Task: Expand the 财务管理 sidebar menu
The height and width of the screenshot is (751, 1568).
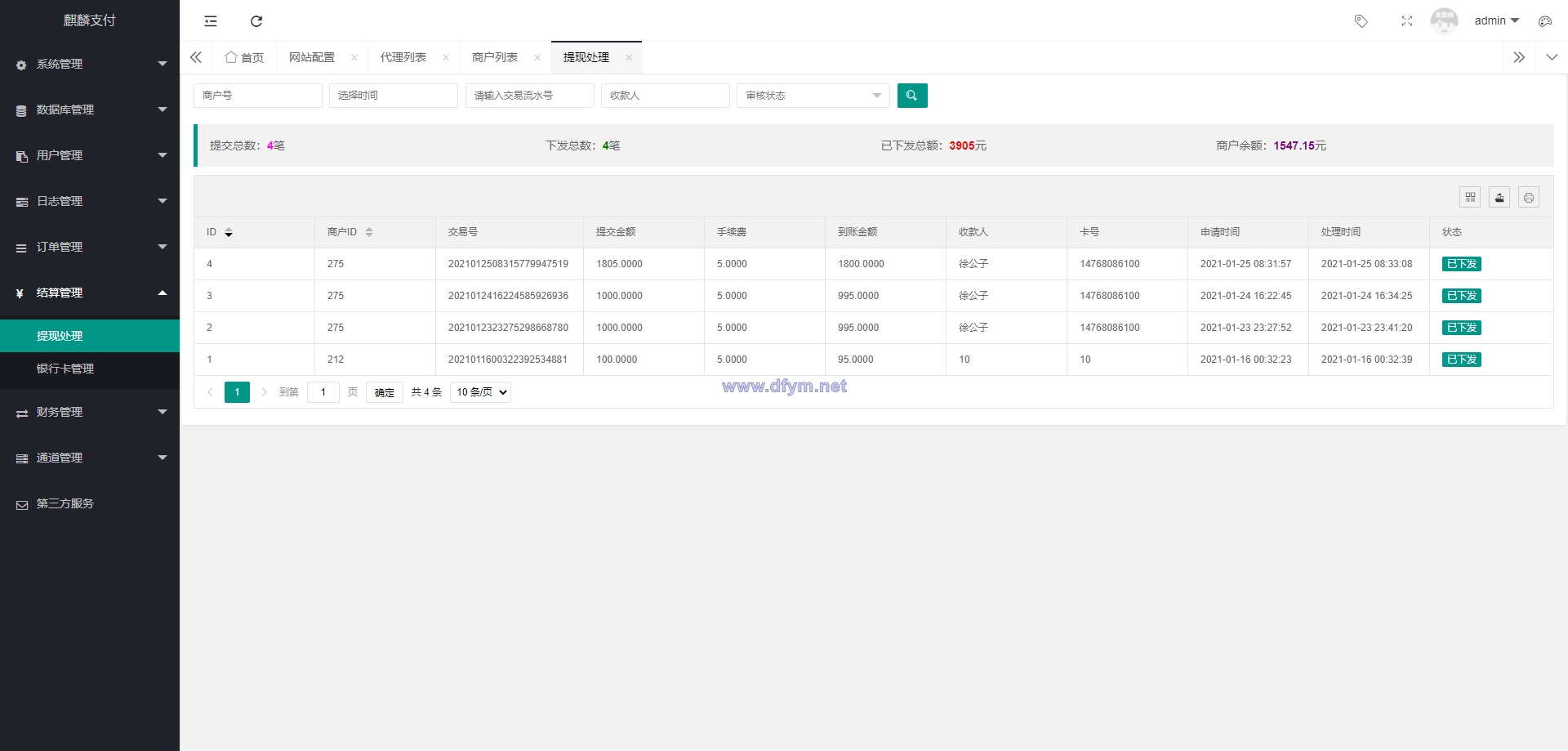Action: [x=90, y=412]
